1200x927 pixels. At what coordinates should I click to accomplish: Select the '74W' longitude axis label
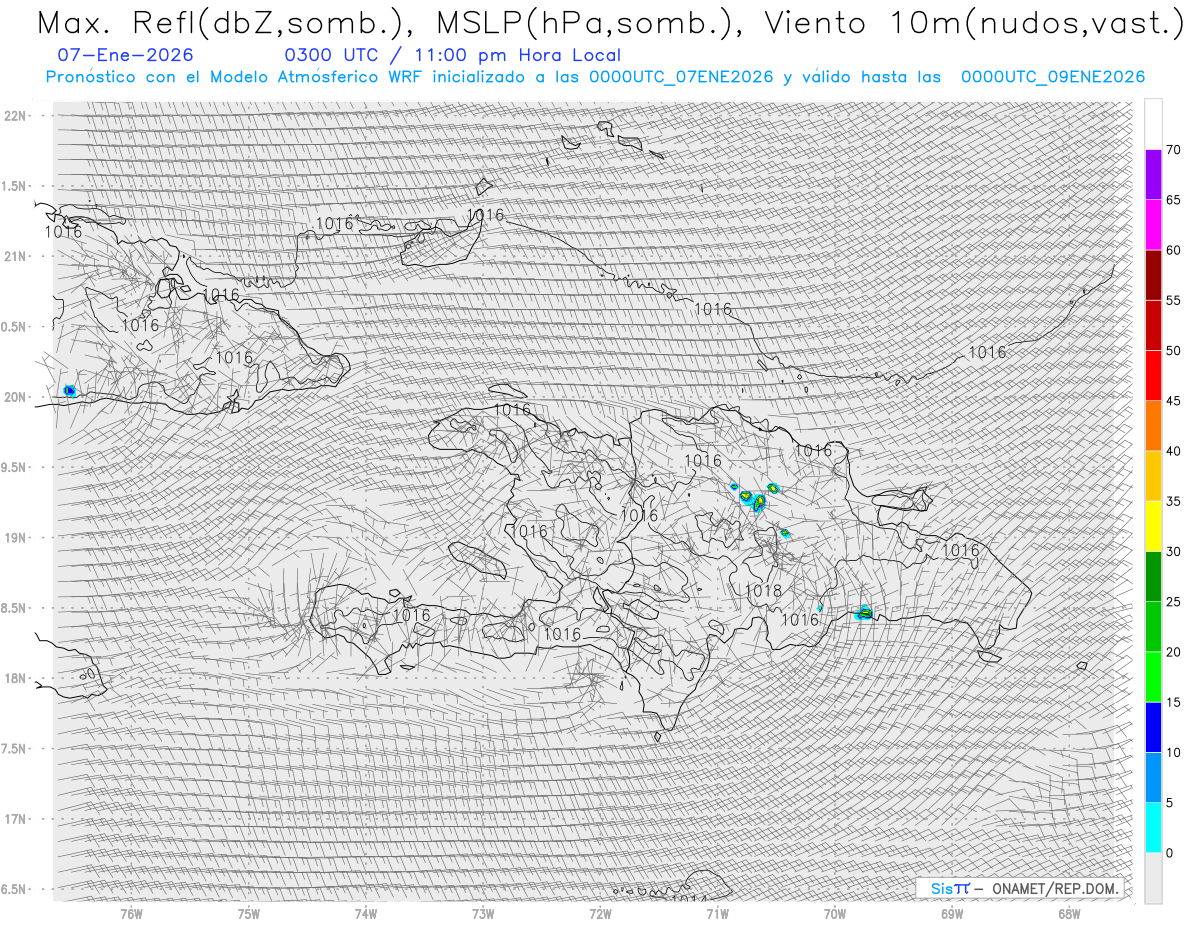366,914
